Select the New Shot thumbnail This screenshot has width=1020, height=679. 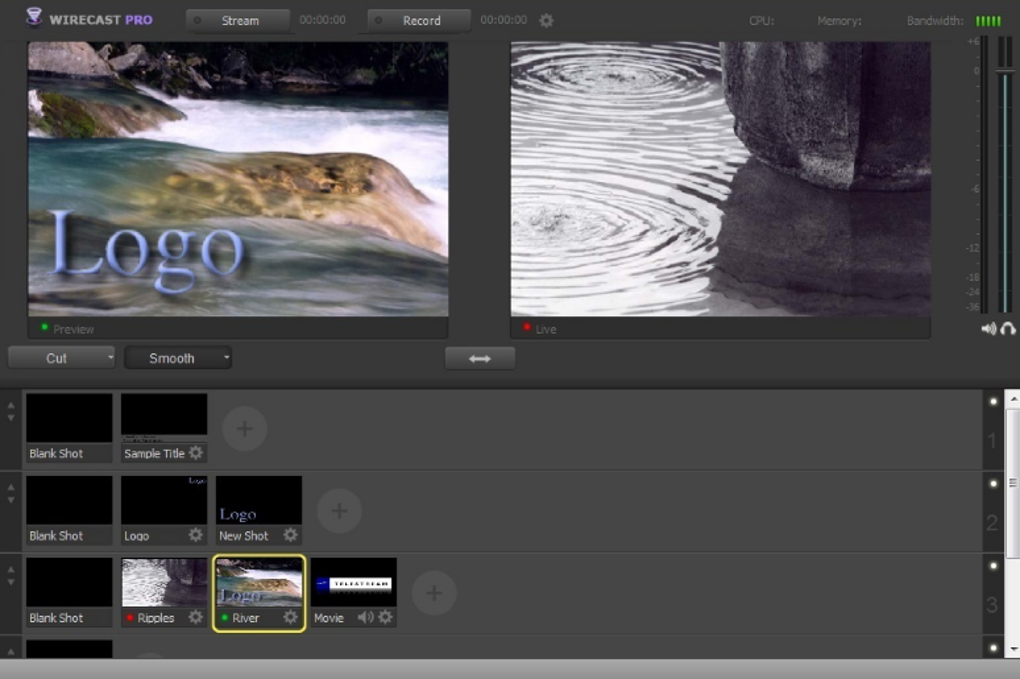pyautogui.click(x=259, y=501)
